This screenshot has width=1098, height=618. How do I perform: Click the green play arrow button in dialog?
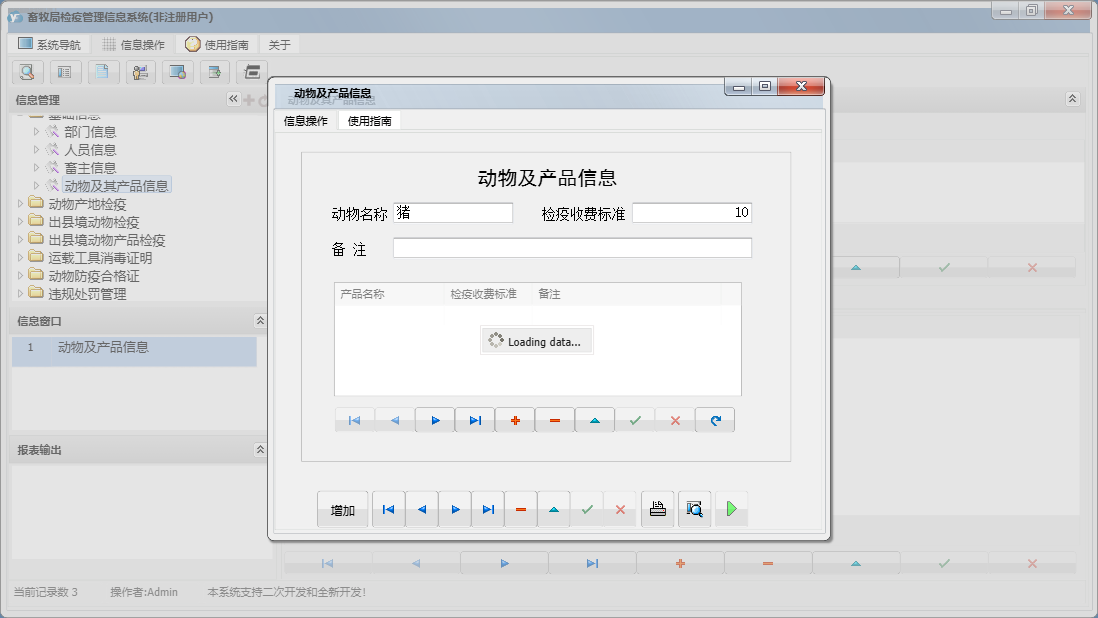pyautogui.click(x=731, y=509)
